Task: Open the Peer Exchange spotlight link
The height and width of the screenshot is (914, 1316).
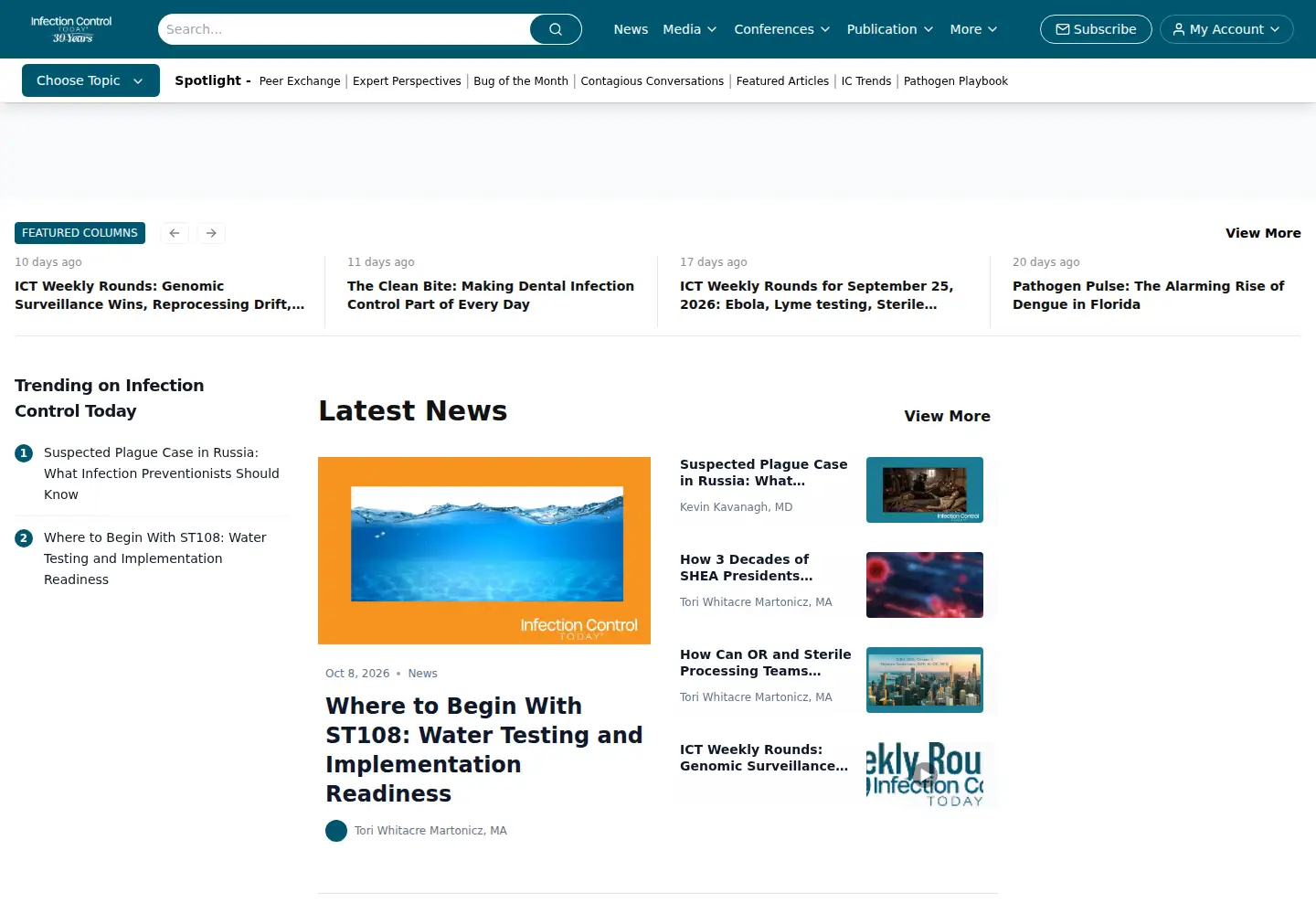Action: [300, 81]
